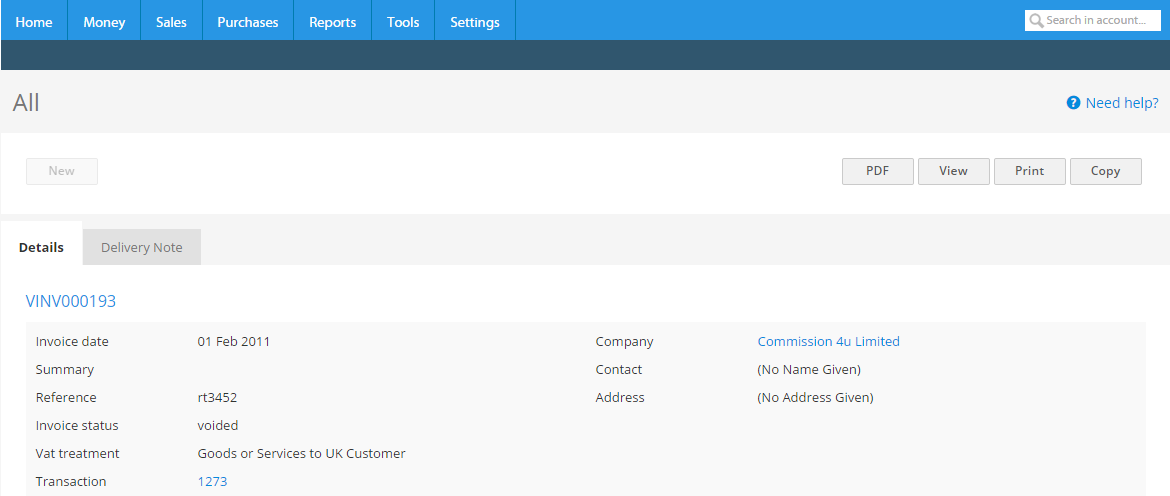Duplicate the invoice with Copy button
This screenshot has width=1170, height=496.
click(x=1105, y=171)
